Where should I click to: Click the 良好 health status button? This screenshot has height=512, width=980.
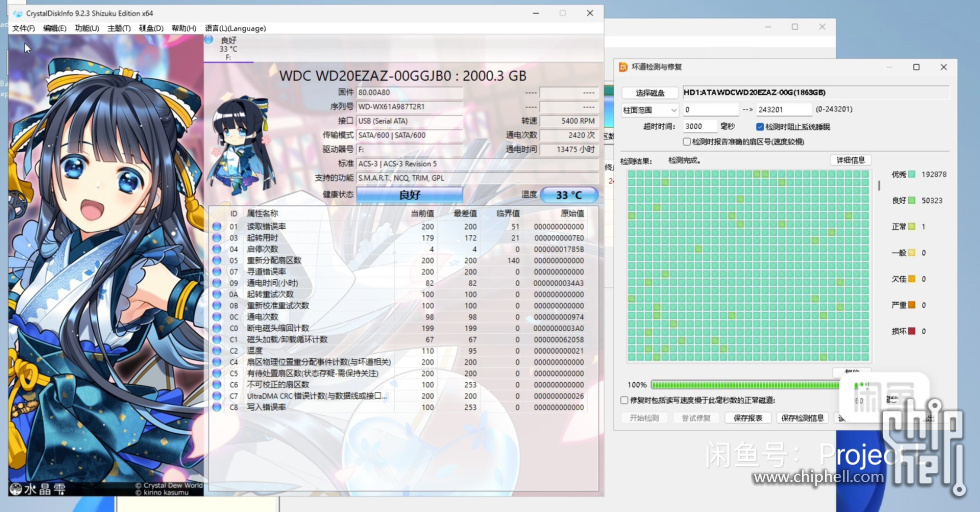(409, 195)
